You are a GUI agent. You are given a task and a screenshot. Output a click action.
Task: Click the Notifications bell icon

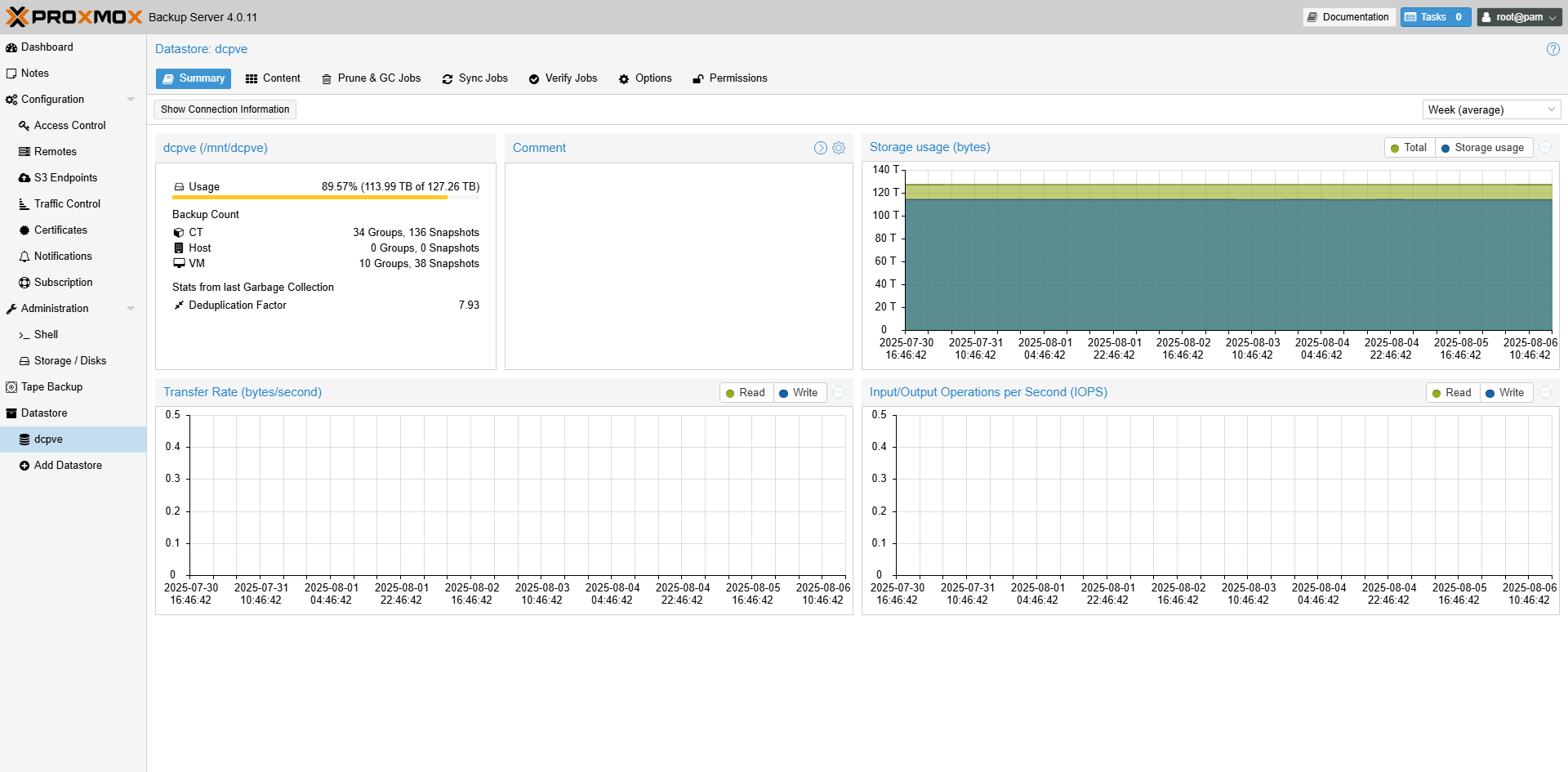24,257
